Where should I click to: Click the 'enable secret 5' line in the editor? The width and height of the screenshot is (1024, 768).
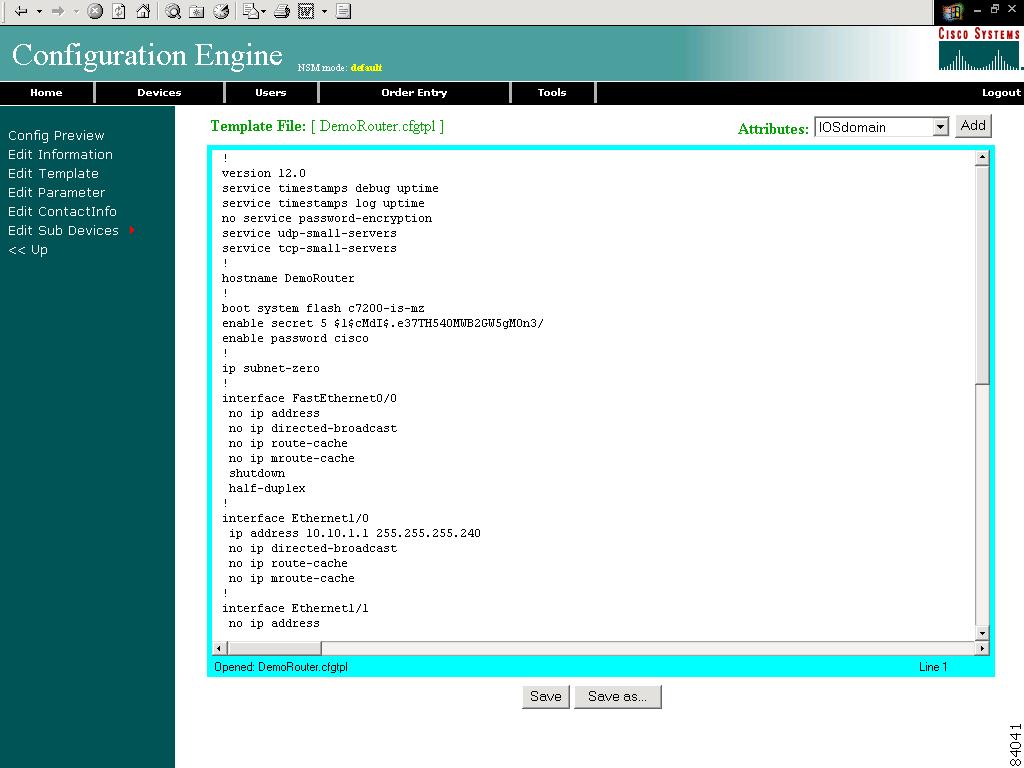383,323
